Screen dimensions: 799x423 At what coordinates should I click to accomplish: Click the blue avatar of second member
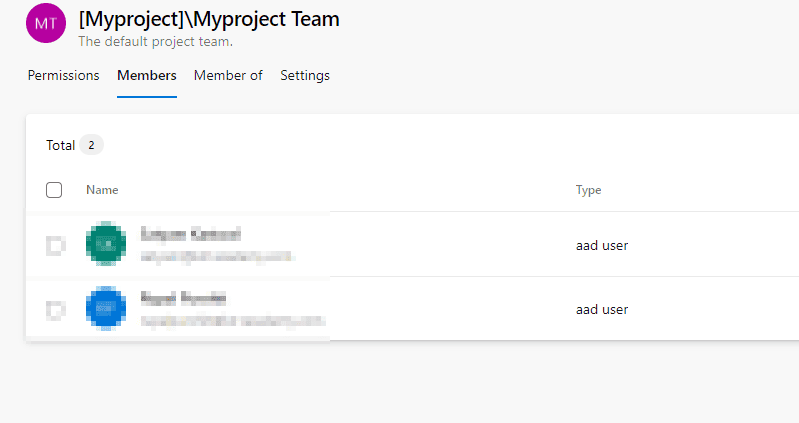(105, 309)
